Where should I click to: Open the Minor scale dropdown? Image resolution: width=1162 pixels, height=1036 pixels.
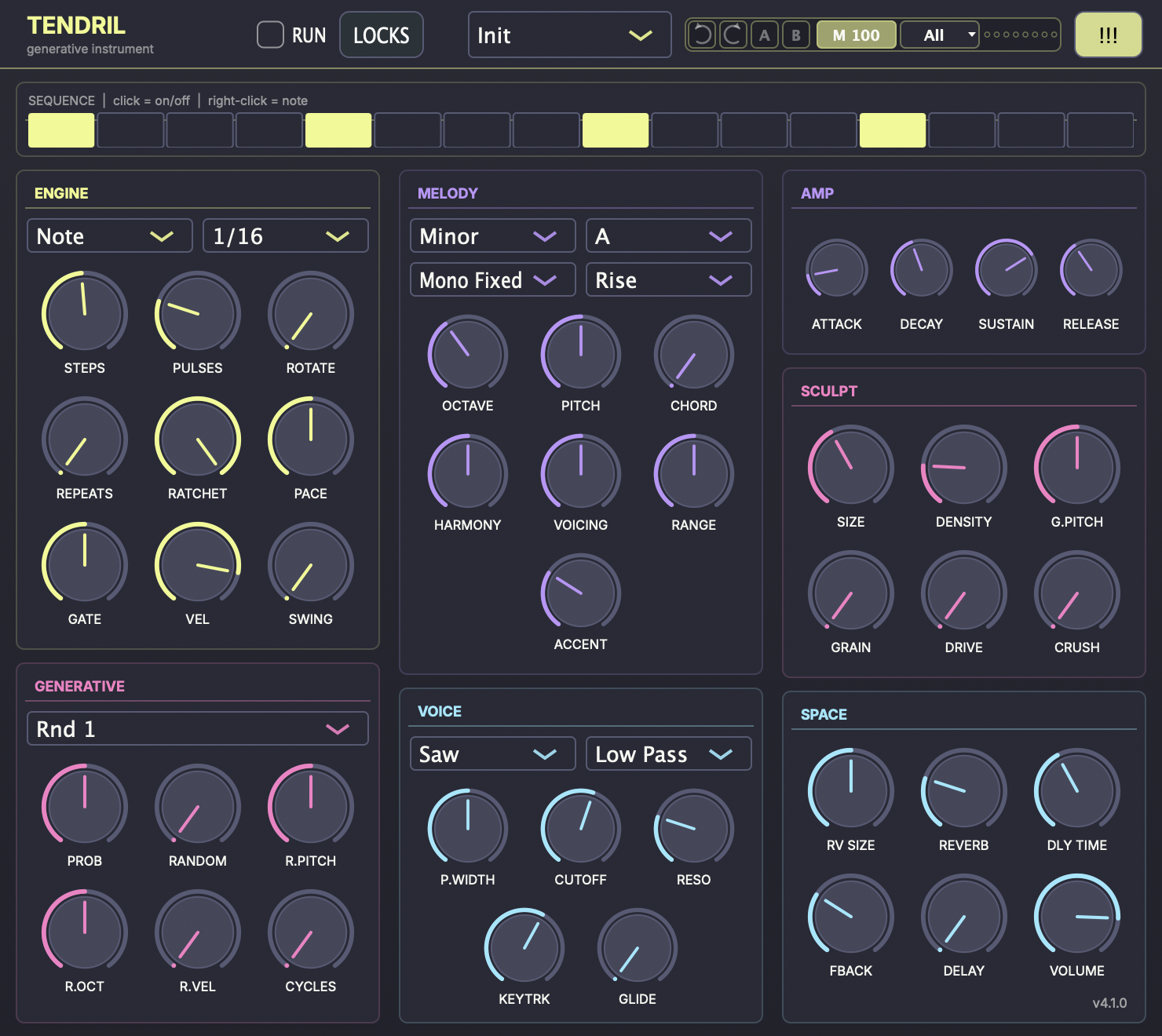[x=493, y=235]
